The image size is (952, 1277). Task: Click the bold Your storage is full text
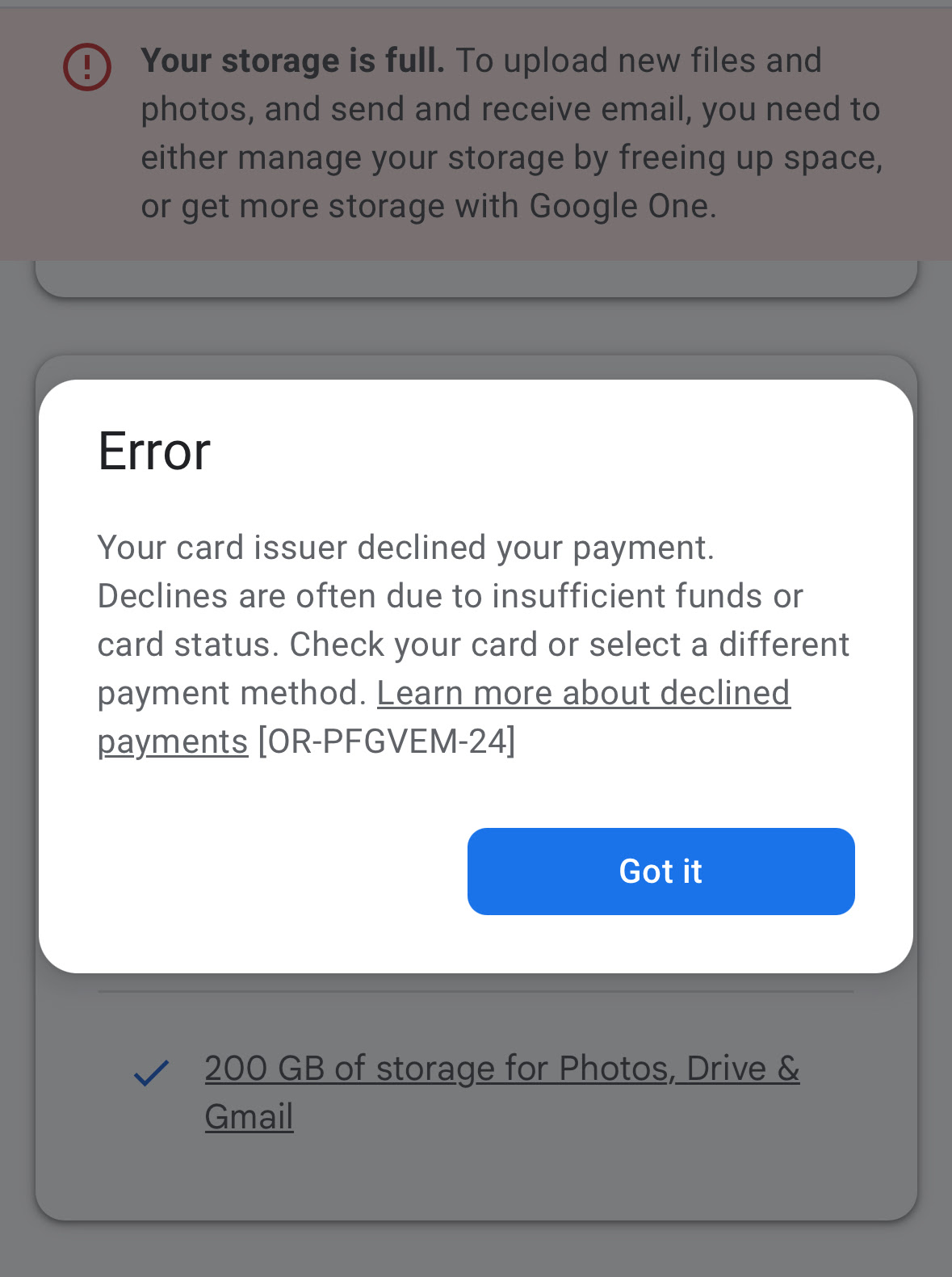292,61
